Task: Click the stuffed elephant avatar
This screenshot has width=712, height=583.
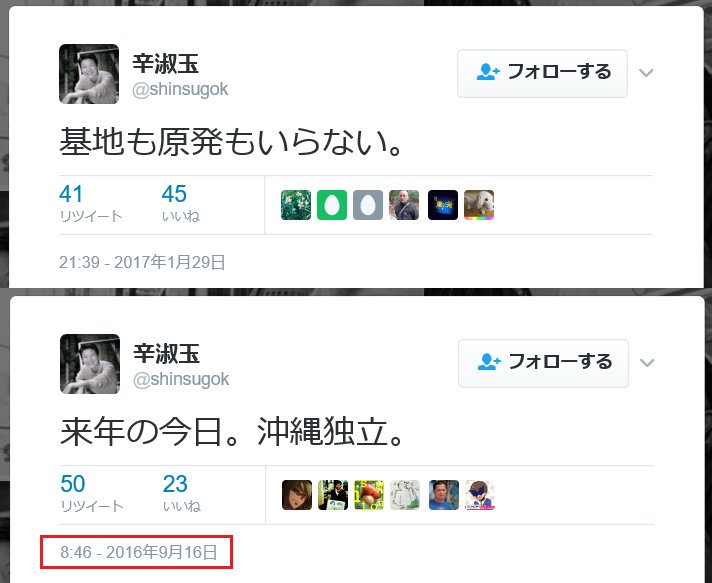Action: coord(479,205)
